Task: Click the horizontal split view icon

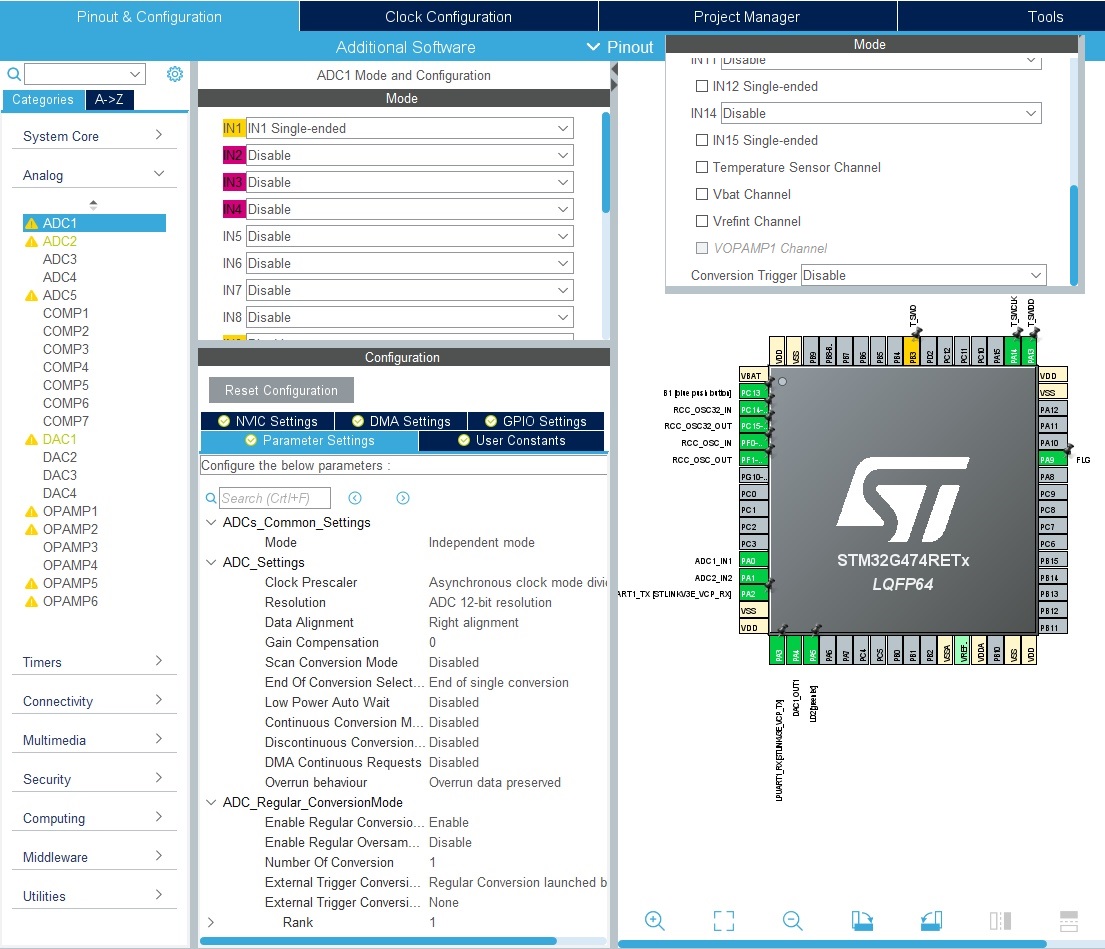Action: (x=1068, y=920)
